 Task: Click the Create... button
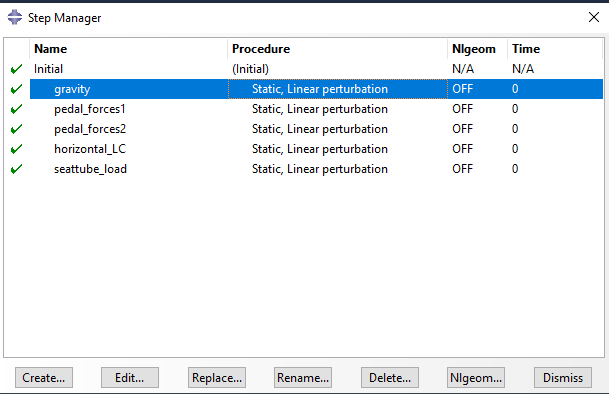coord(44,377)
